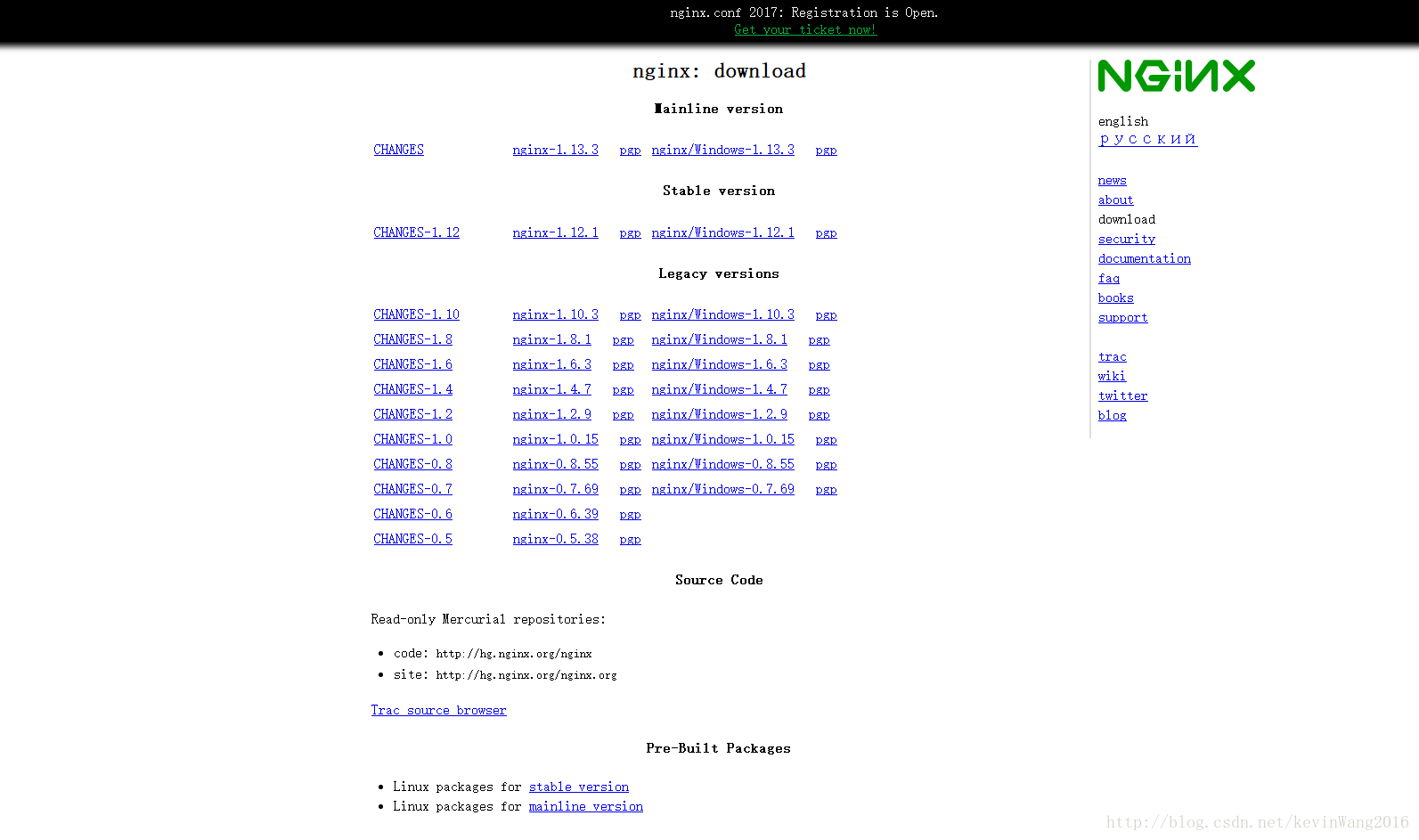
Task: Download nginx/Windows-1.4.7
Action: point(719,389)
